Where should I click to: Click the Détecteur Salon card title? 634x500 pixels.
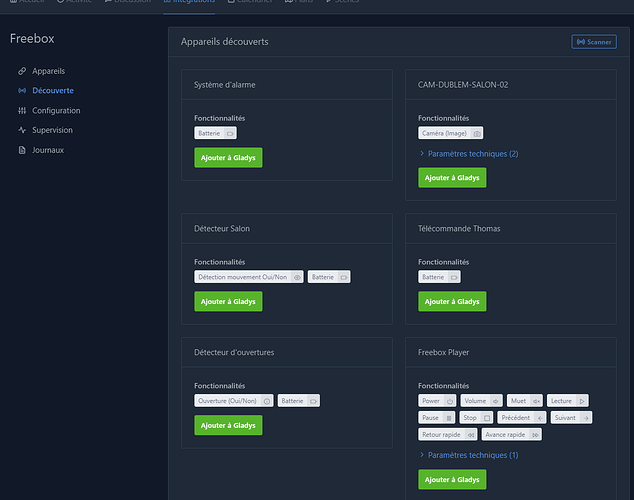pos(222,229)
